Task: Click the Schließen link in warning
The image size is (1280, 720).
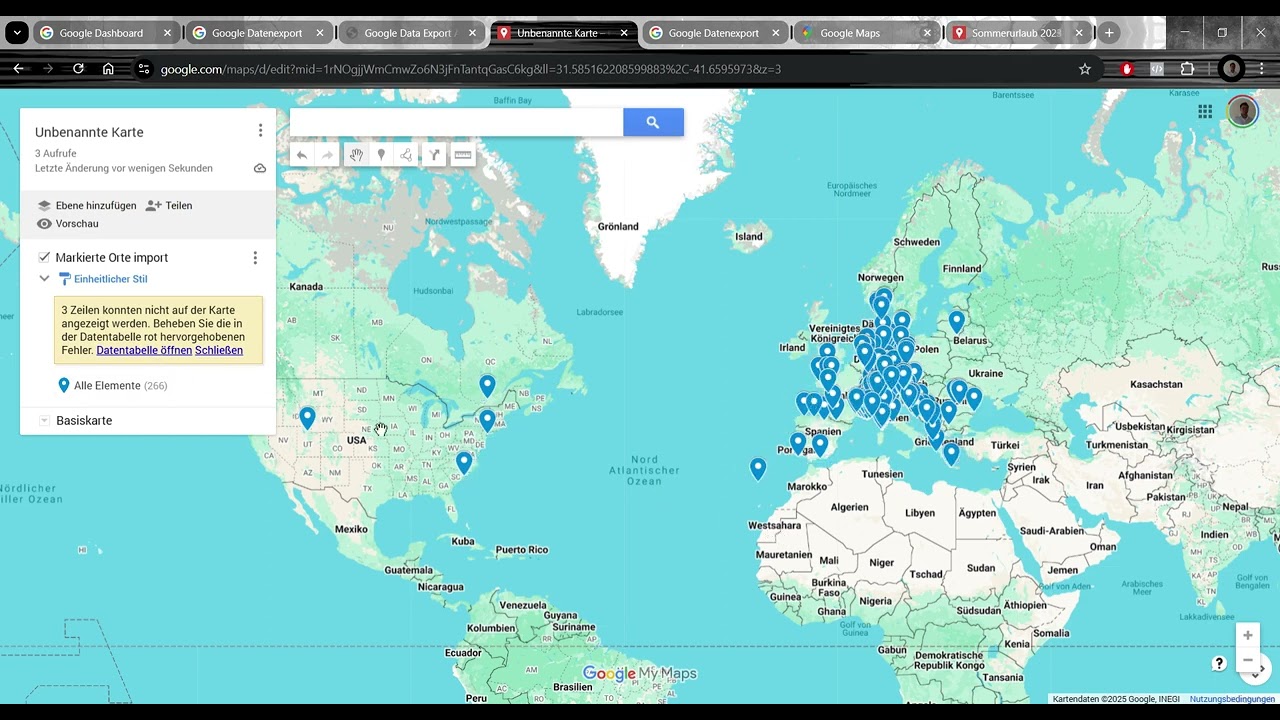Action: [x=219, y=350]
